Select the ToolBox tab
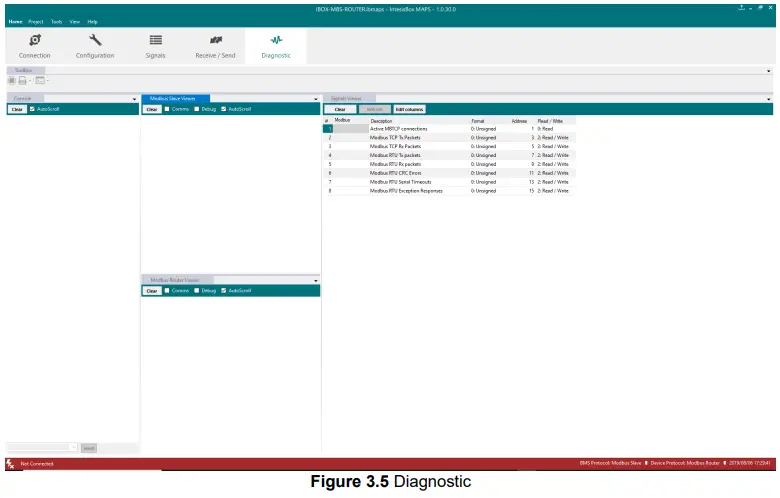Screen dimensions: 780x498 click(x=26, y=71)
